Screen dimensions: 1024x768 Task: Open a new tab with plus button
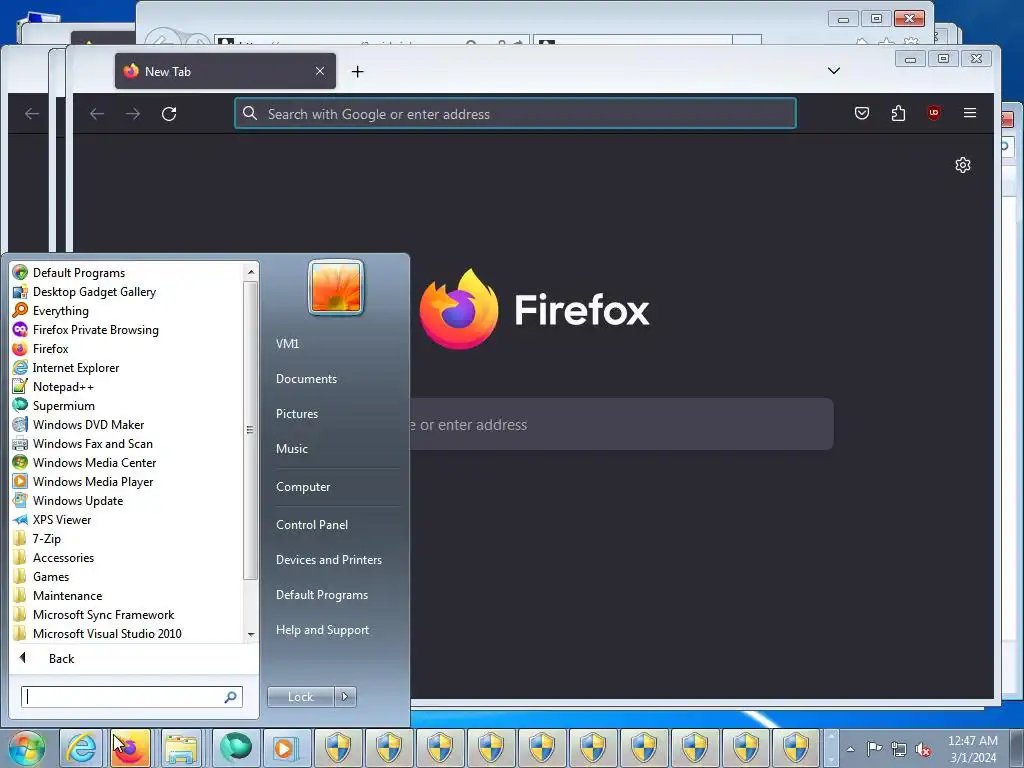(357, 71)
